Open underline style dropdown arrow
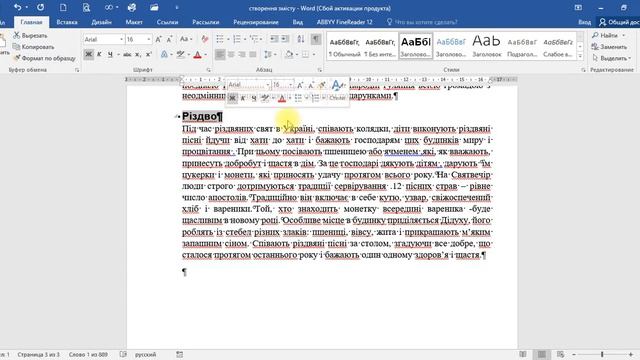The width and height of the screenshot is (640, 360). [x=118, y=54]
